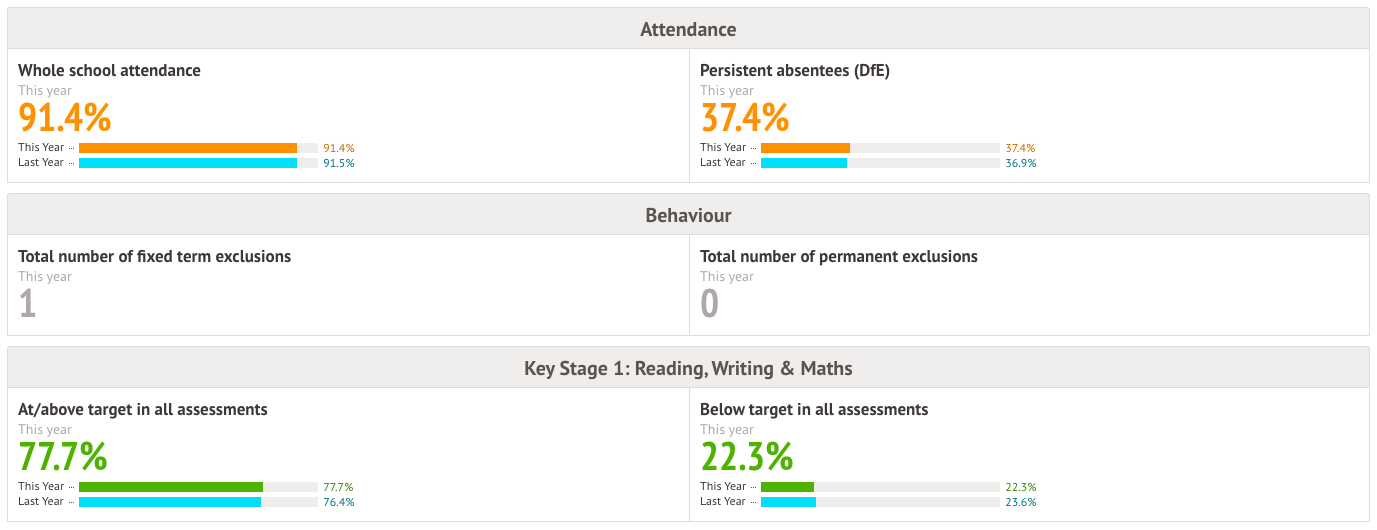
Task: Open Total number of permanent exclusions
Action: (839, 257)
